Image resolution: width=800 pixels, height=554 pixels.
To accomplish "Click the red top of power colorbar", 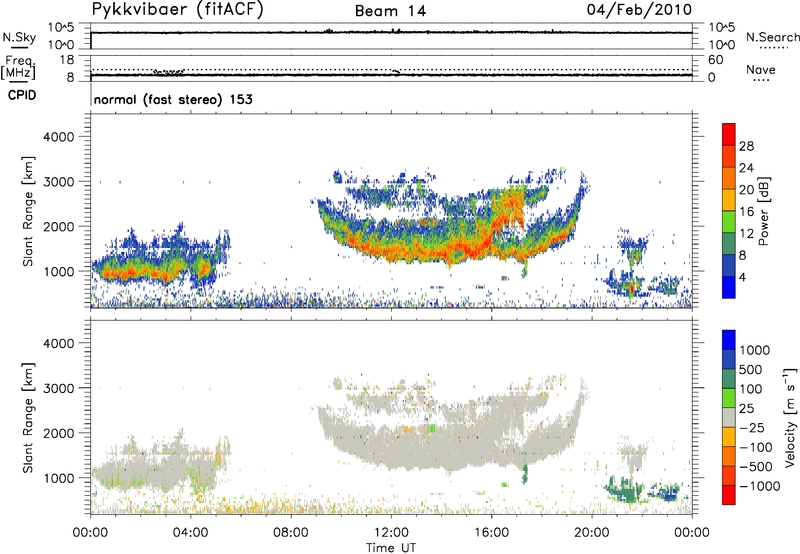I will tap(729, 134).
